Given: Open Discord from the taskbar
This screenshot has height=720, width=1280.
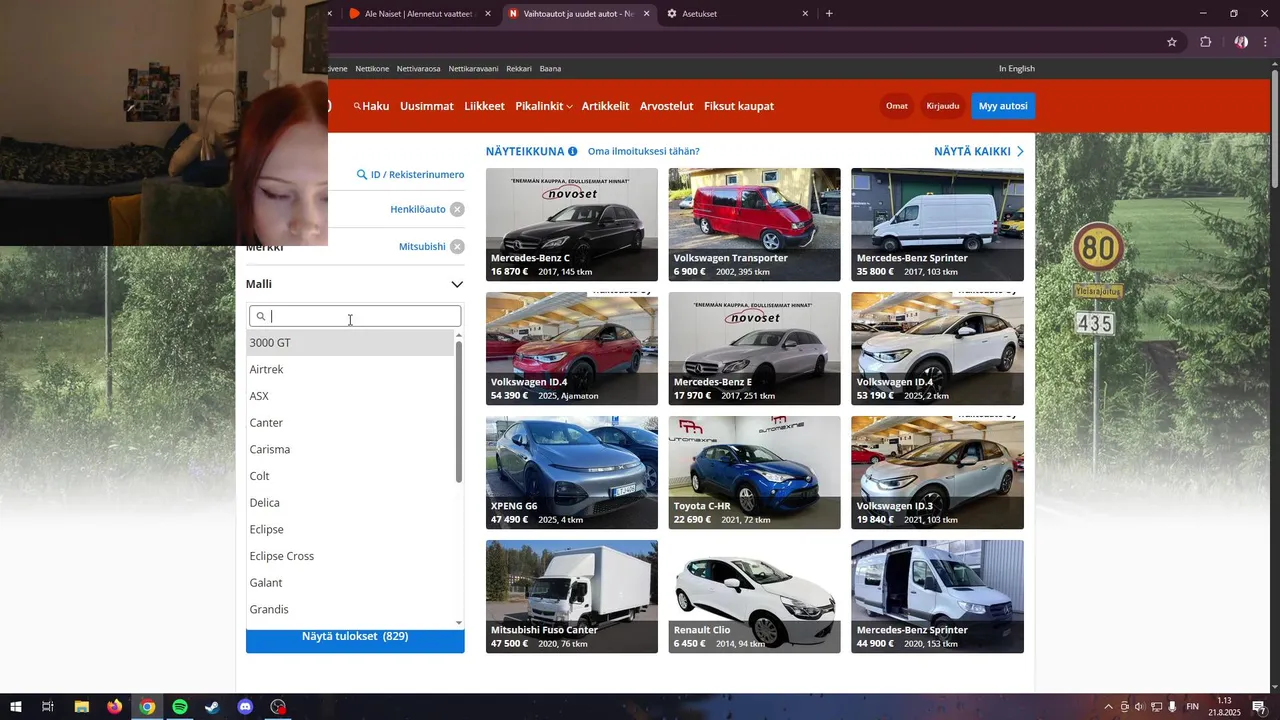Looking at the screenshot, I should (246, 707).
